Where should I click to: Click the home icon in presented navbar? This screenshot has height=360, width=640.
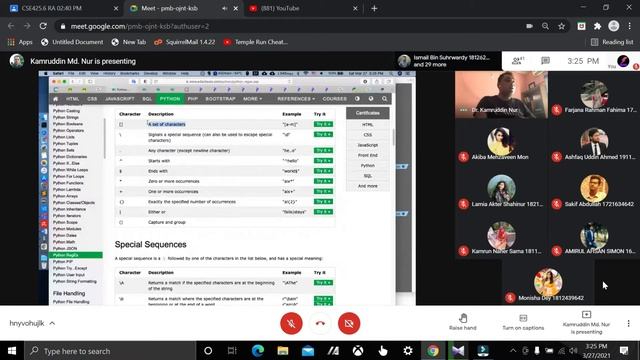(x=56, y=99)
